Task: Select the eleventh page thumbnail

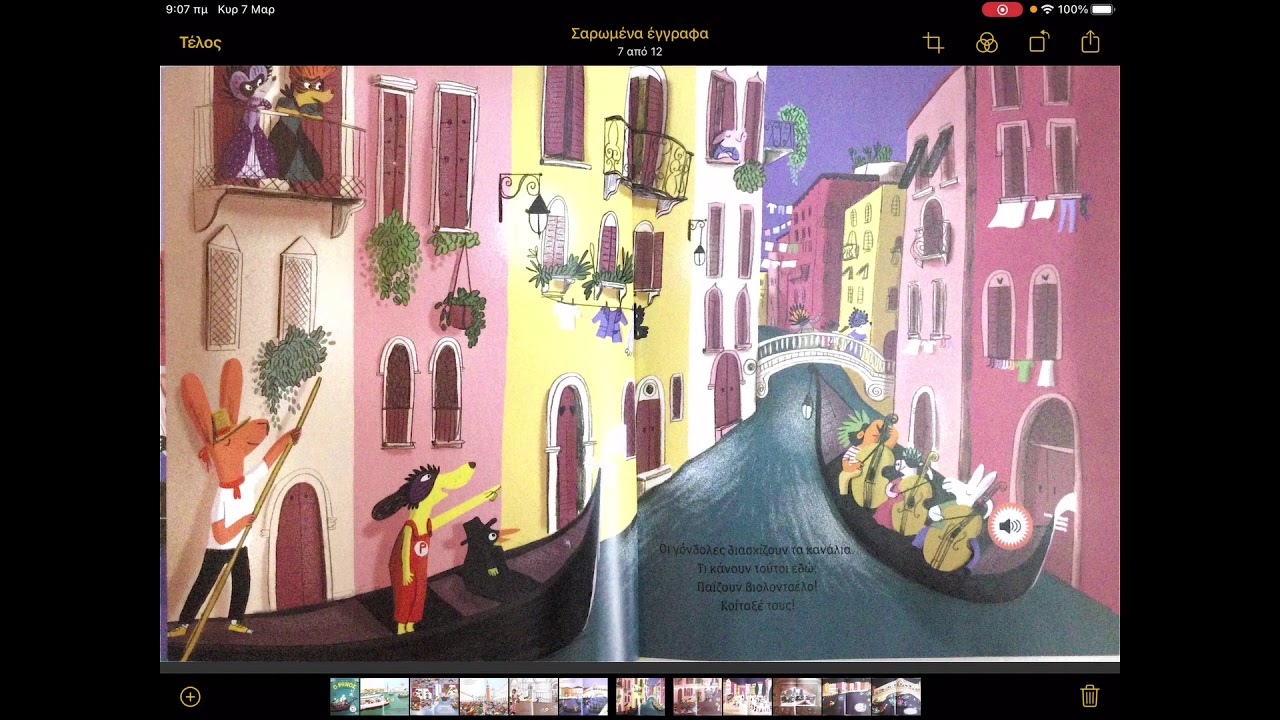Action: 846,697
